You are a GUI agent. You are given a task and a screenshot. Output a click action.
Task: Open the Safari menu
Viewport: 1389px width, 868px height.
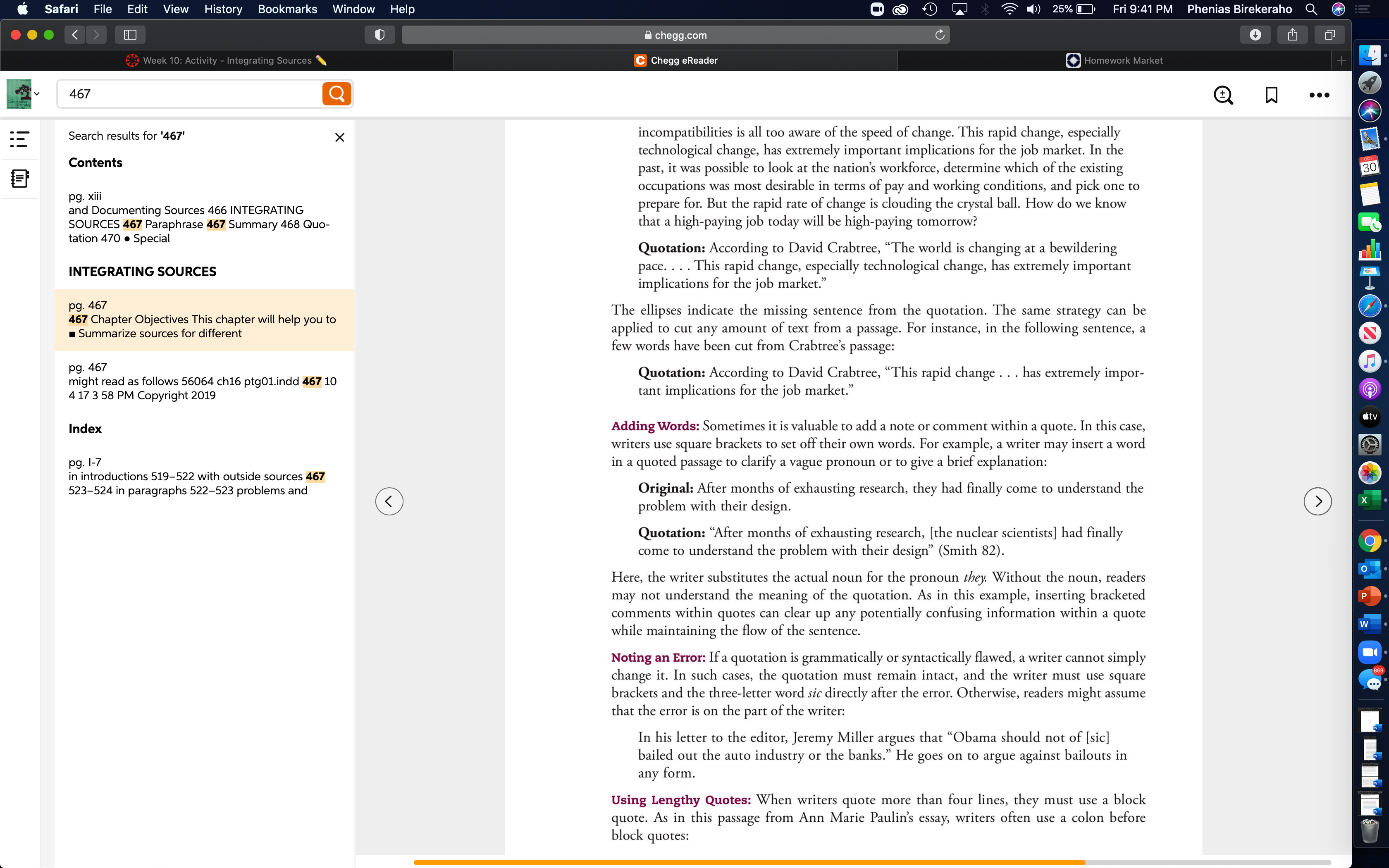pyautogui.click(x=62, y=9)
